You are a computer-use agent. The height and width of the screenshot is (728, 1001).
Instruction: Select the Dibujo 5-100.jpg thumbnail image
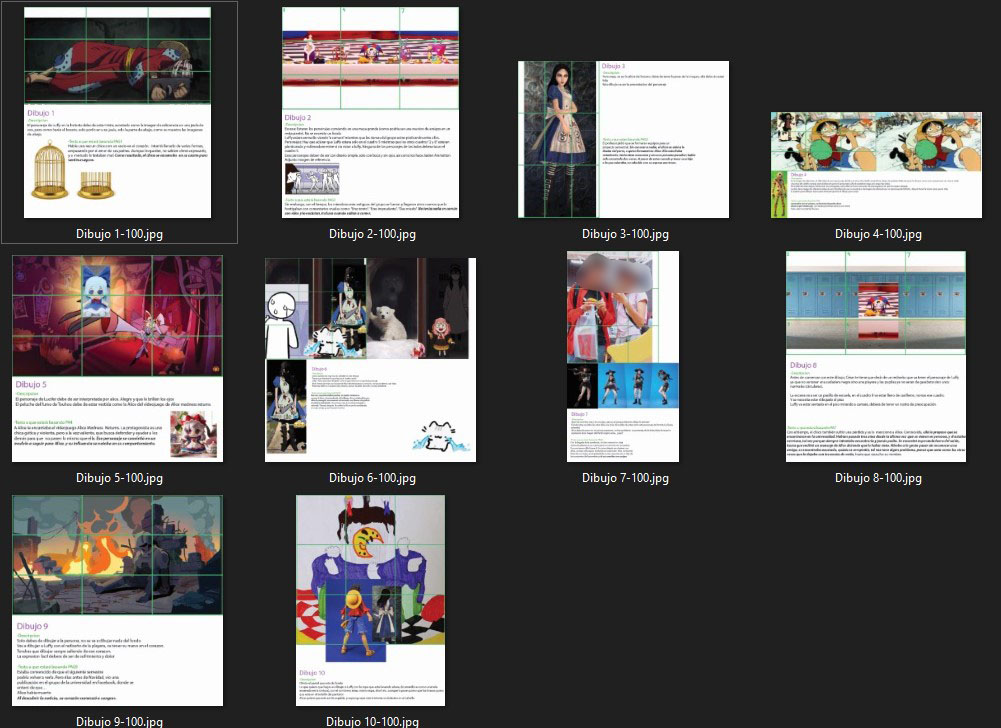coord(118,358)
